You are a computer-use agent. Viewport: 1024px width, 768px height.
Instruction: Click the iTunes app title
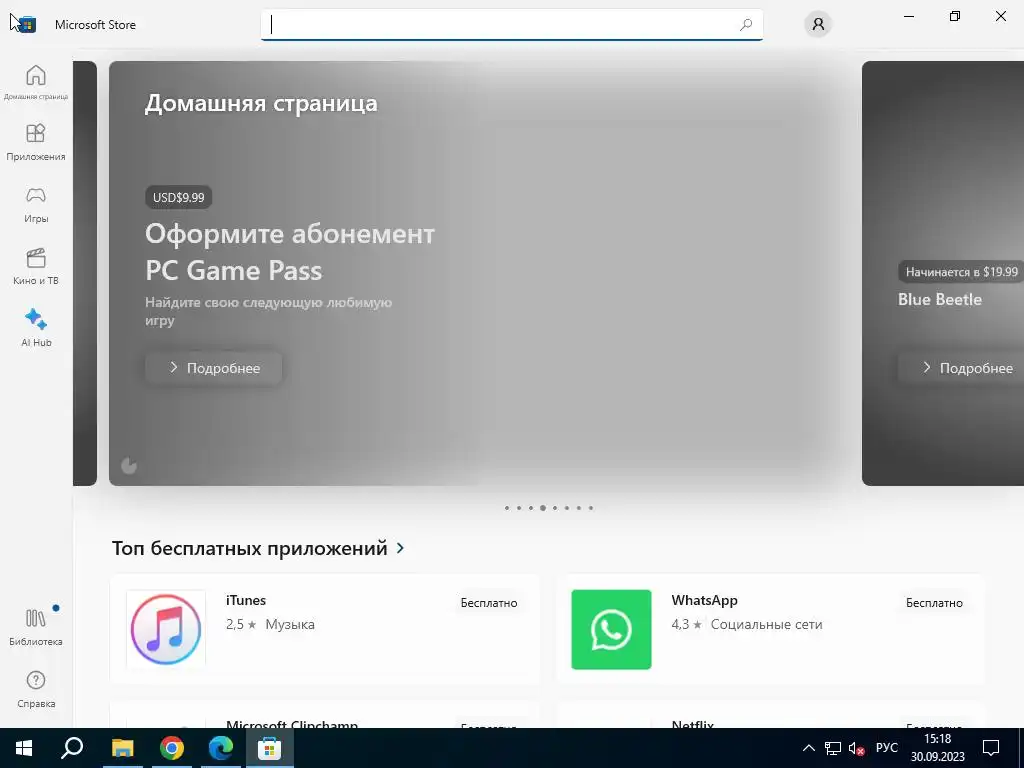246,600
